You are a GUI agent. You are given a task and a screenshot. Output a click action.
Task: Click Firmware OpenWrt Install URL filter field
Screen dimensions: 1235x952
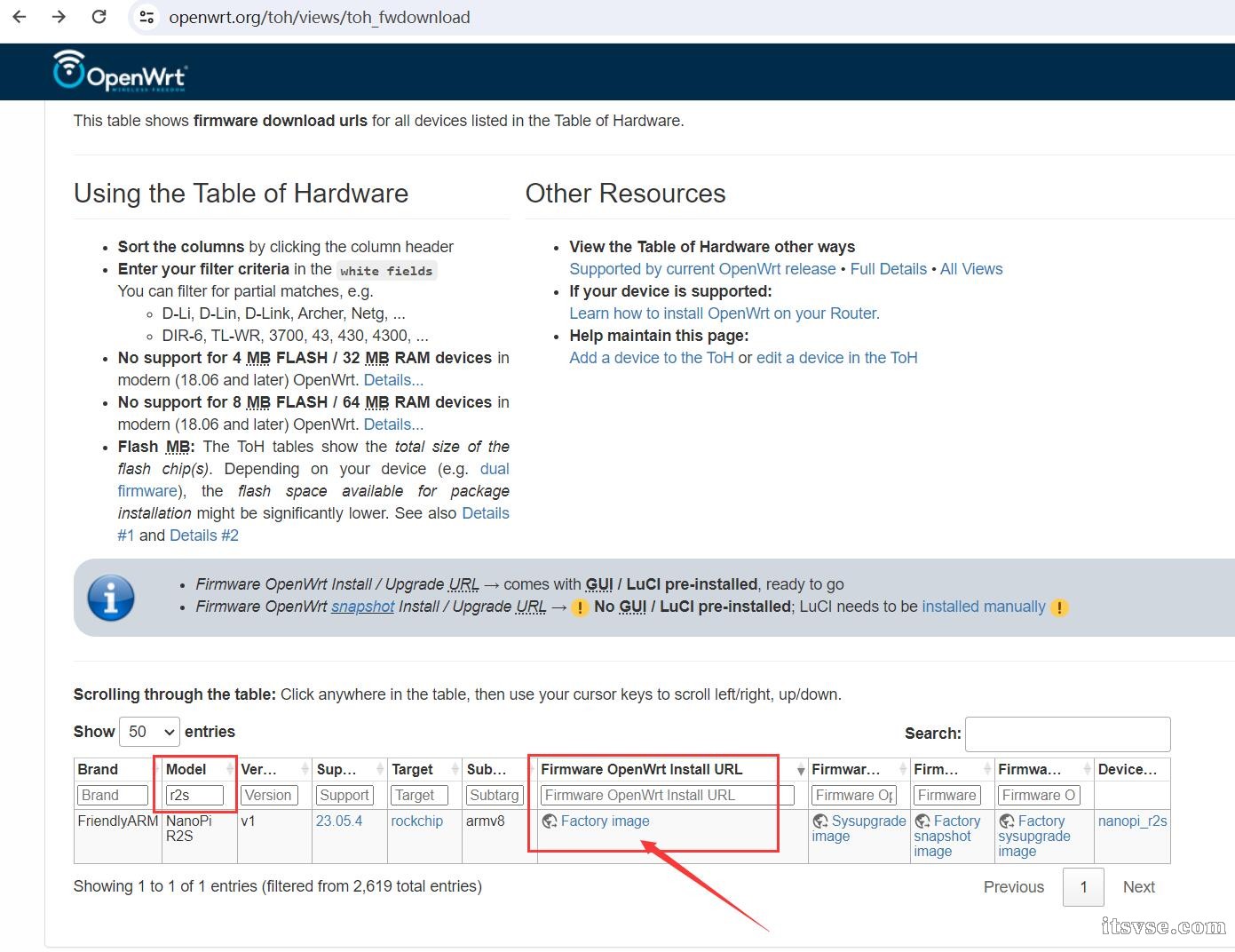point(667,796)
